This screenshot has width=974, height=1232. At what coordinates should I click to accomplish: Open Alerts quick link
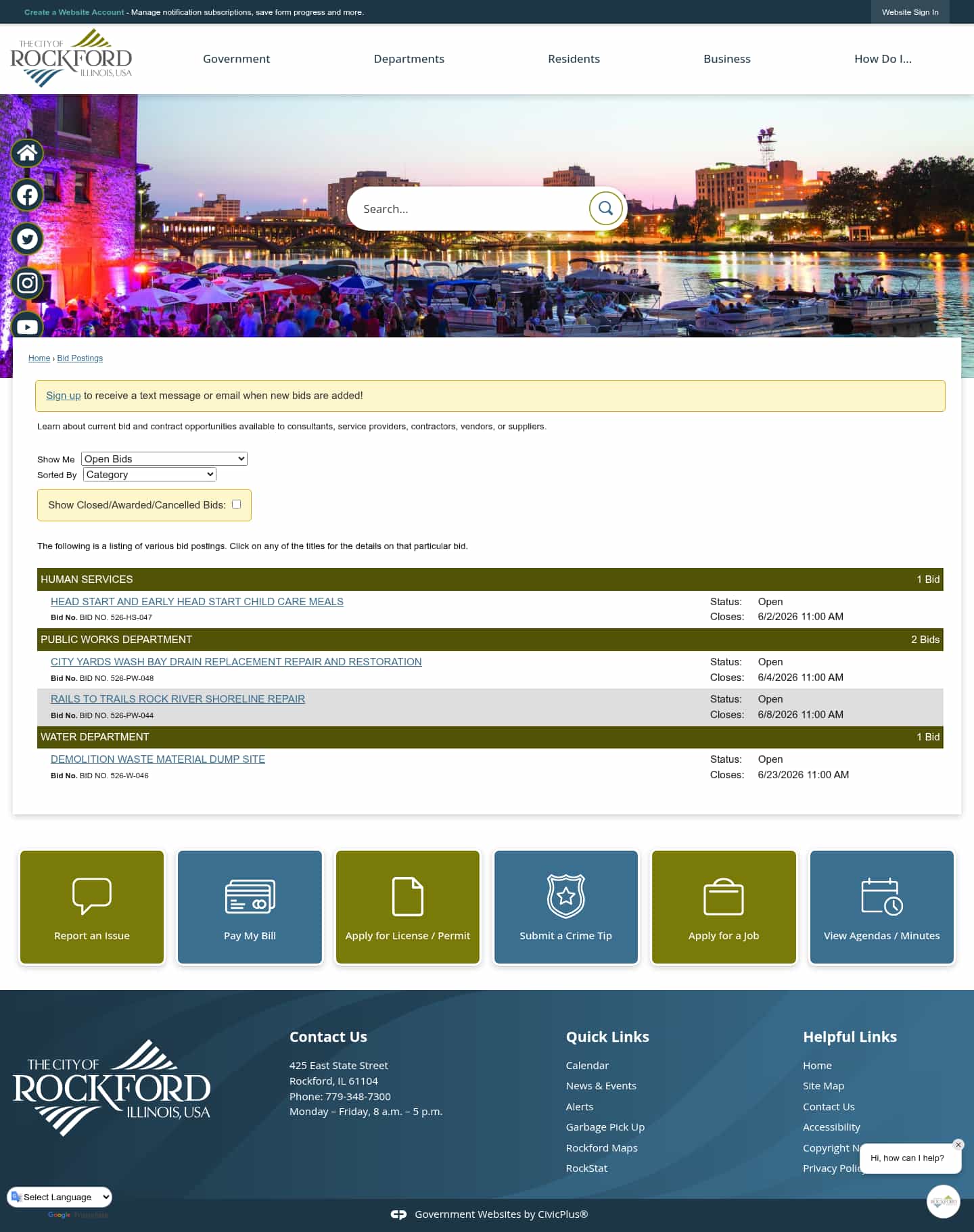pos(580,1107)
